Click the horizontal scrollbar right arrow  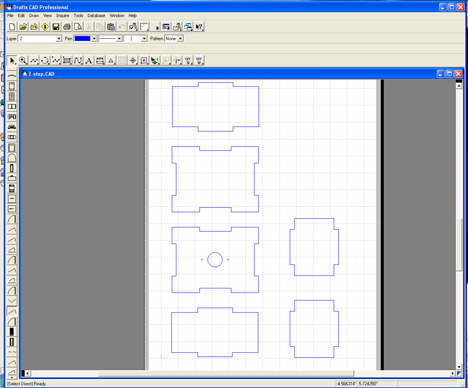tap(453, 373)
